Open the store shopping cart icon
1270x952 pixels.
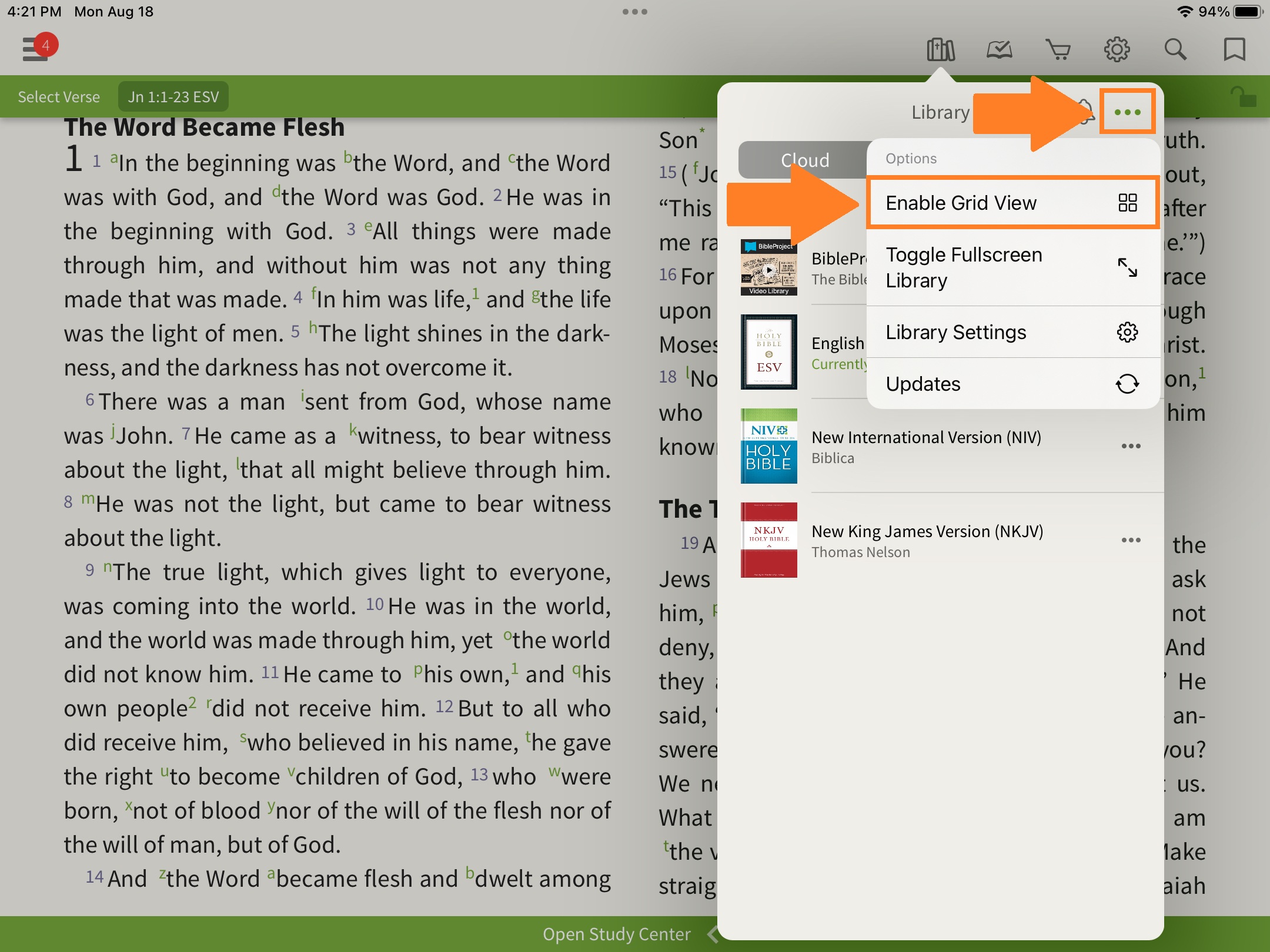[1058, 50]
